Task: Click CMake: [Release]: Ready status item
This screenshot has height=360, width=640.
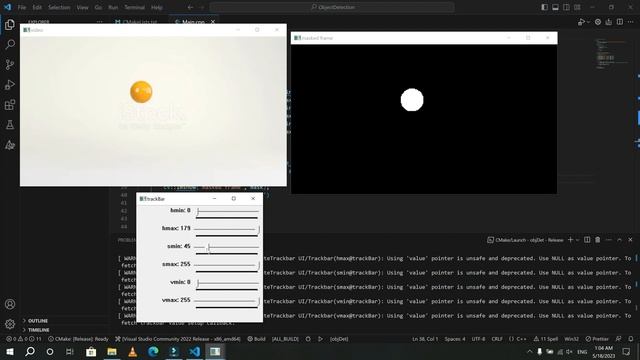Action: [x=78, y=339]
